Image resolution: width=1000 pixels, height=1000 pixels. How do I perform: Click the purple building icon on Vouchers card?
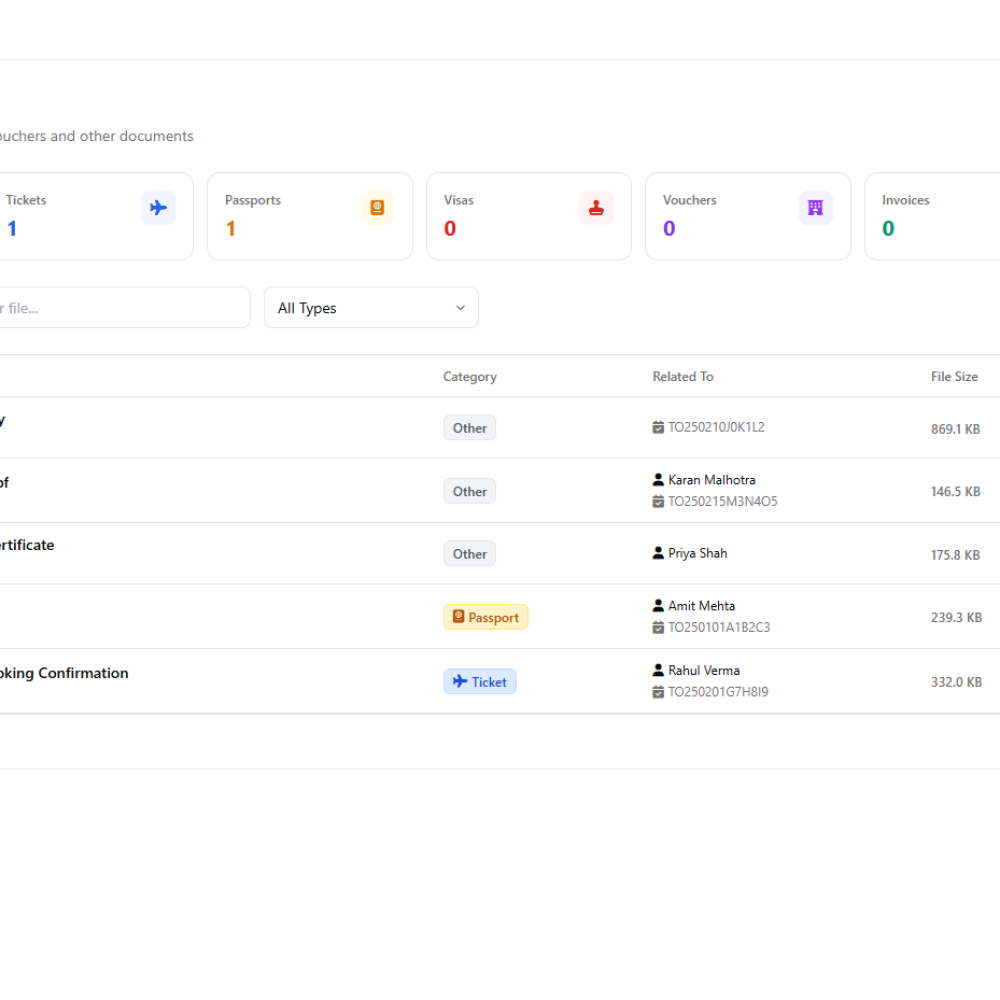816,207
